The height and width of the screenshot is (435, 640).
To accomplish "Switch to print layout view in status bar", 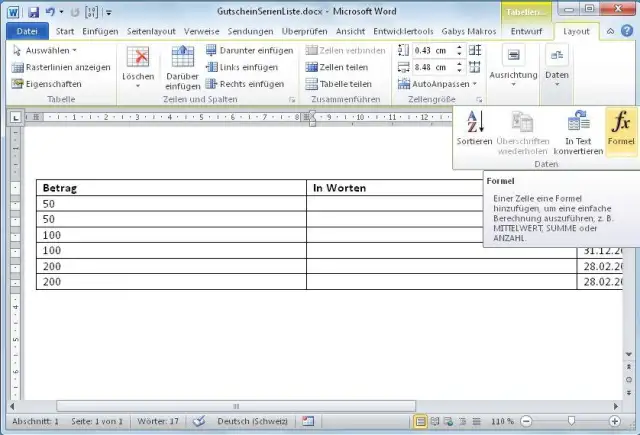I will tap(421, 421).
